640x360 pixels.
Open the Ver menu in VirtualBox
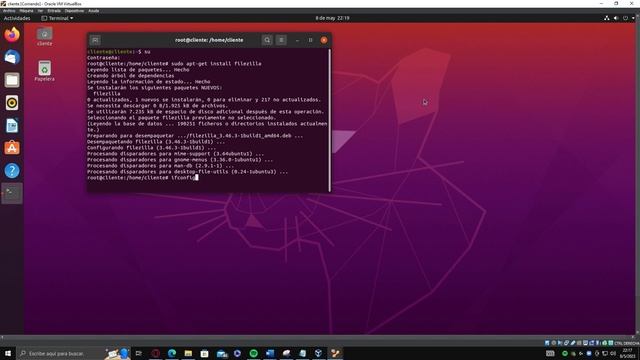40,11
